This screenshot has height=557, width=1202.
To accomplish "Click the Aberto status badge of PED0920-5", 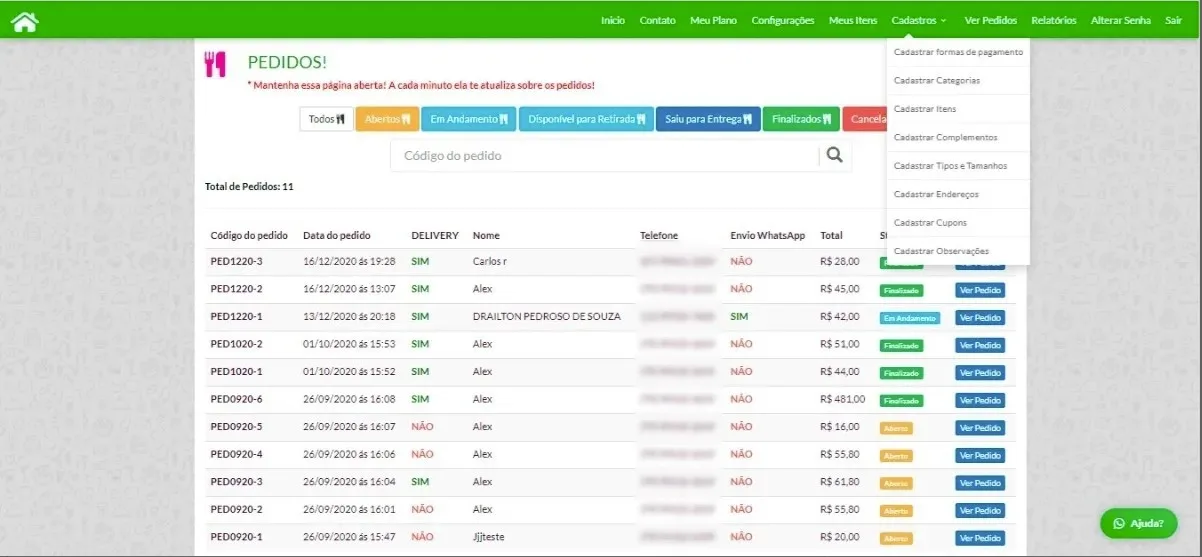I will point(896,428).
